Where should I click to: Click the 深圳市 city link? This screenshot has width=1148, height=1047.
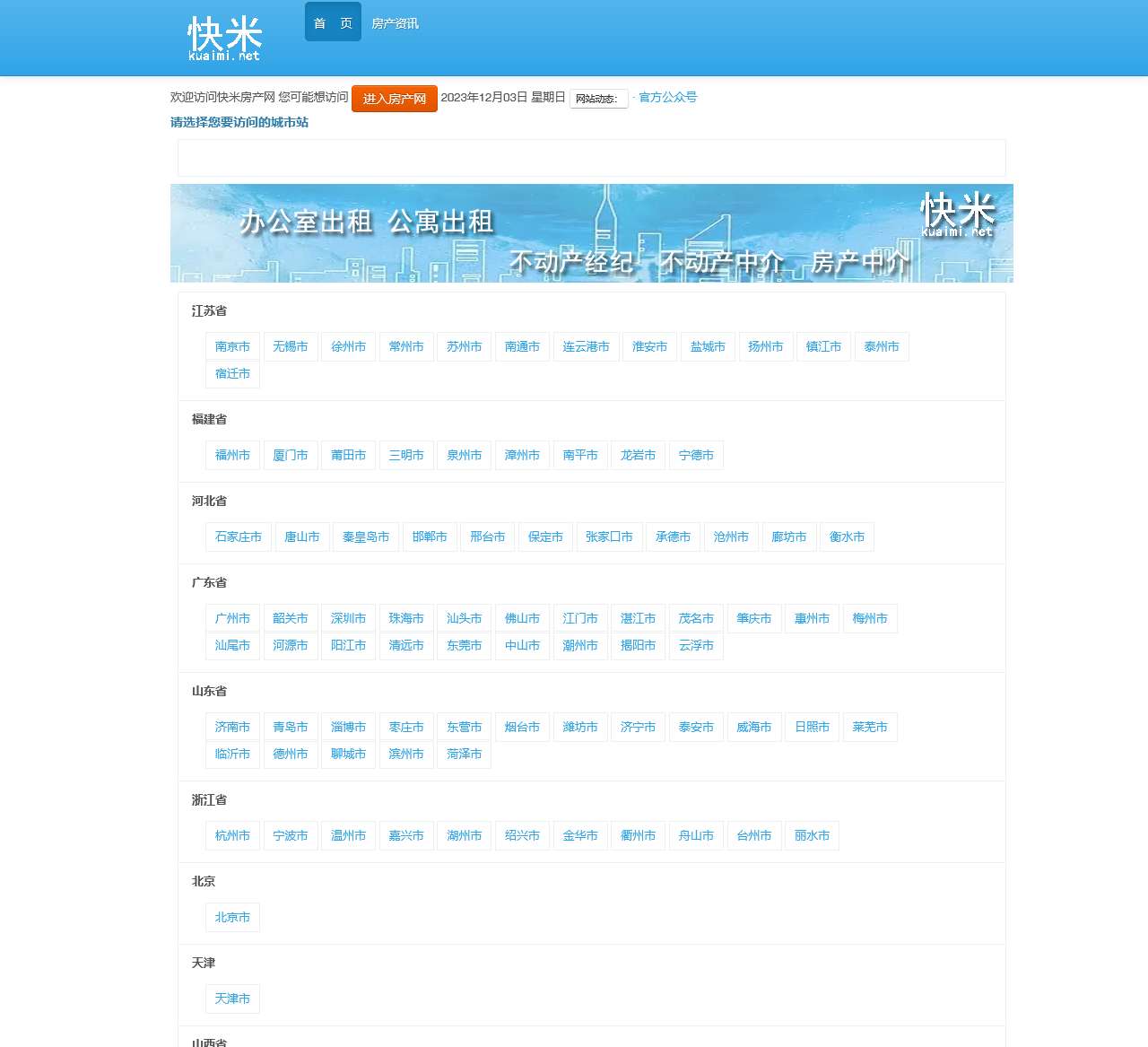[x=348, y=618]
